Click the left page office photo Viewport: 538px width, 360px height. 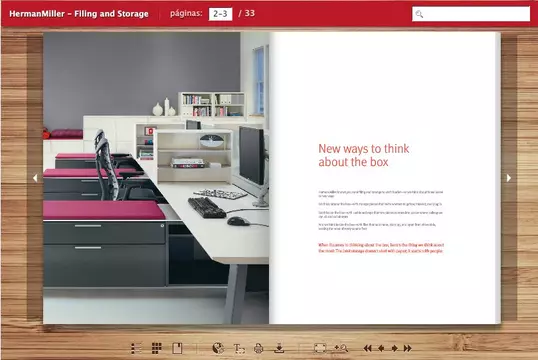point(156,178)
